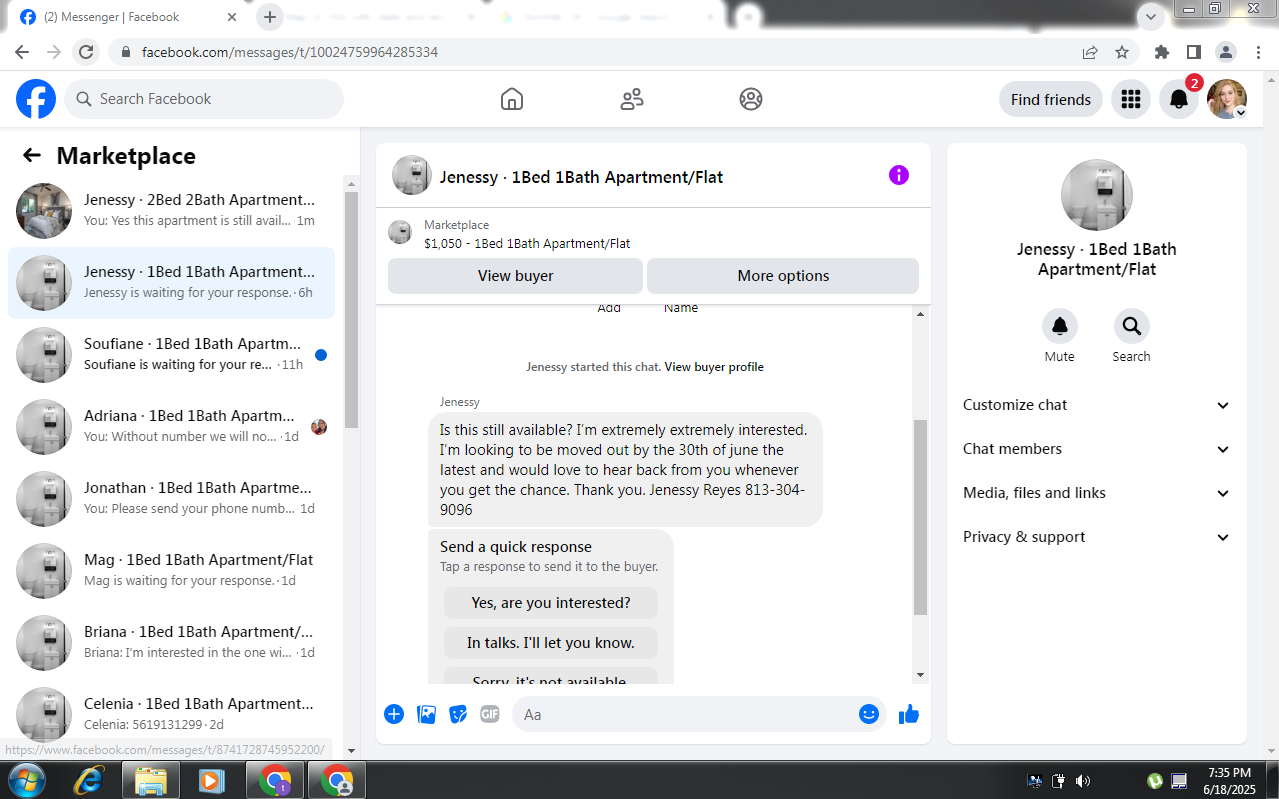
Task: Click the back arrow beside Marketplace
Action: pyautogui.click(x=32, y=155)
